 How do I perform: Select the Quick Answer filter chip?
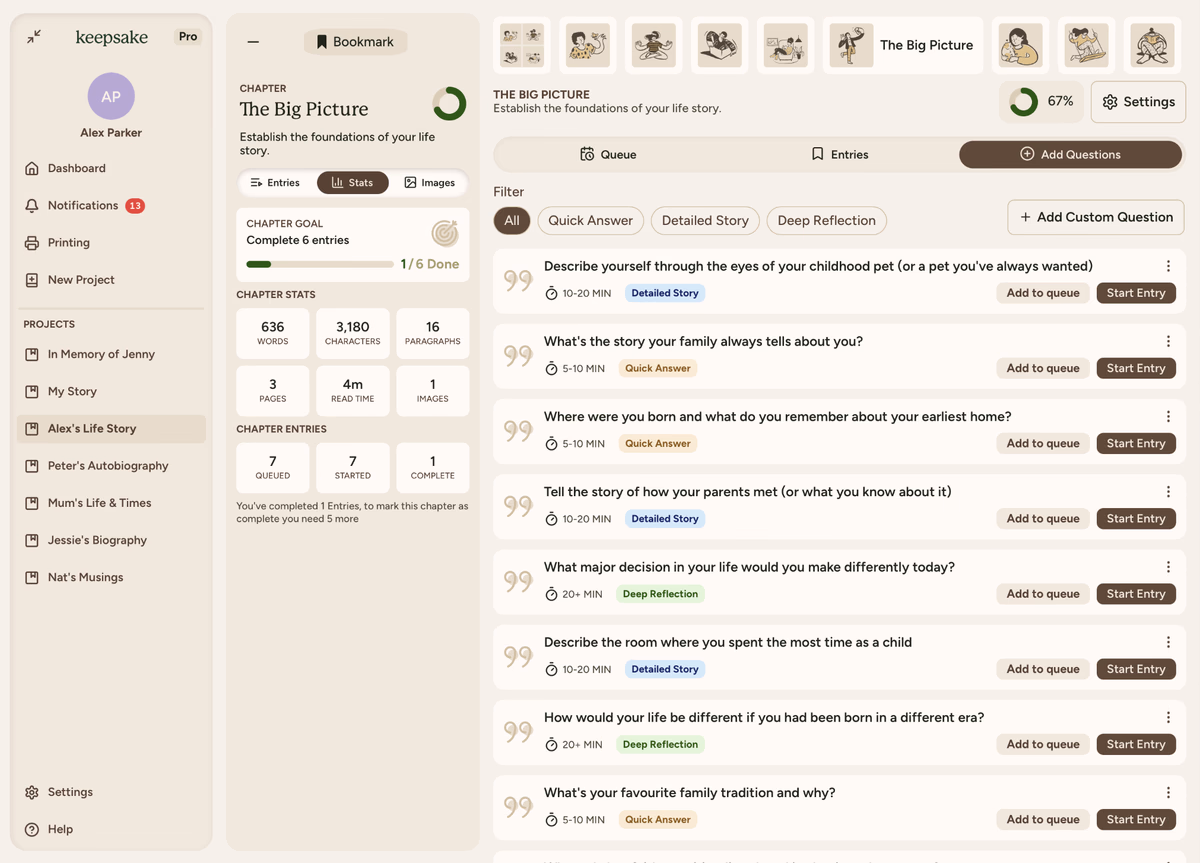coord(590,221)
